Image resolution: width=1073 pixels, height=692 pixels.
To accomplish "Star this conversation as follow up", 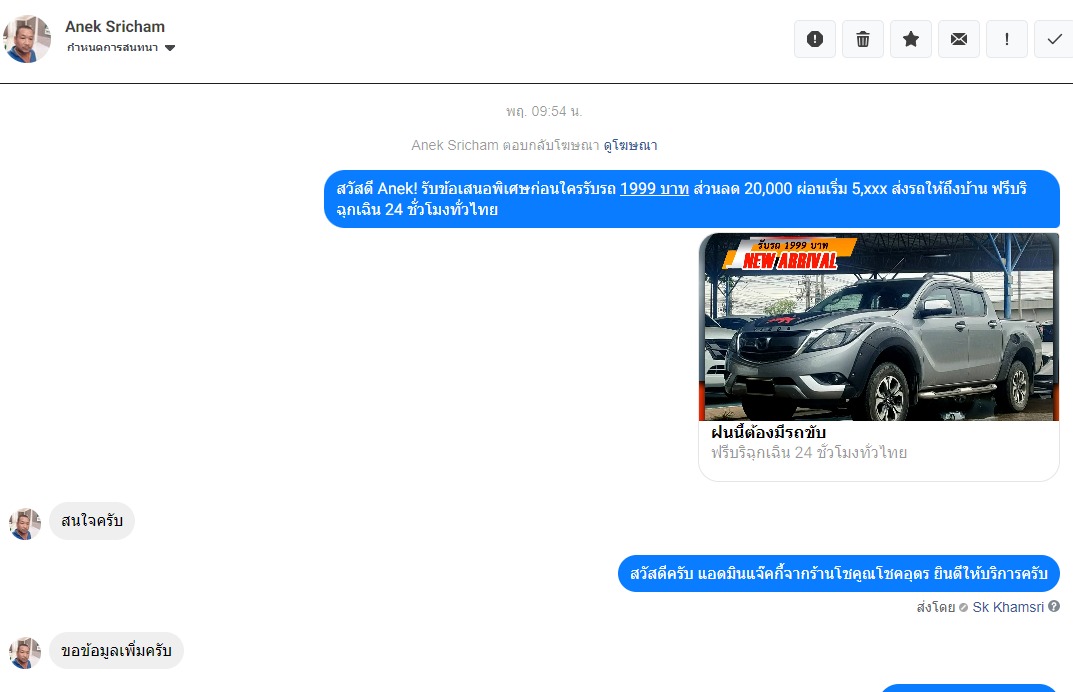I will 910,39.
